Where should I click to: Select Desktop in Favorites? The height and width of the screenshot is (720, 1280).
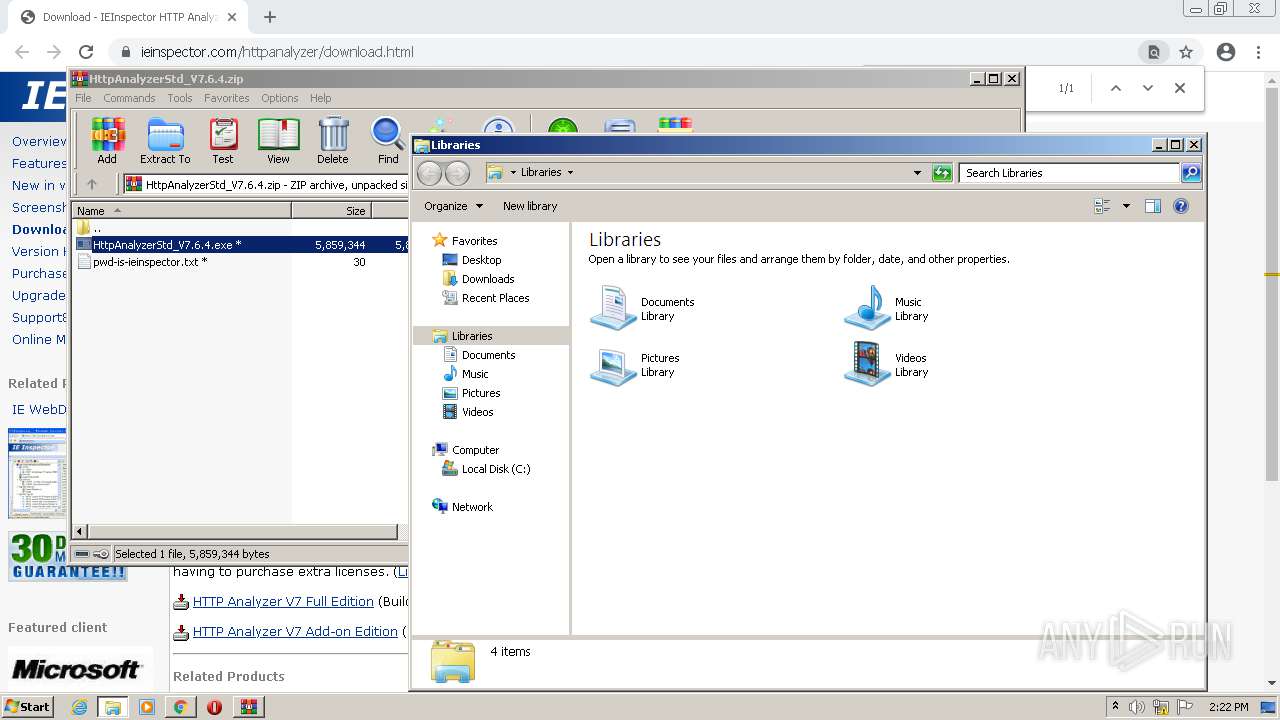(481, 260)
